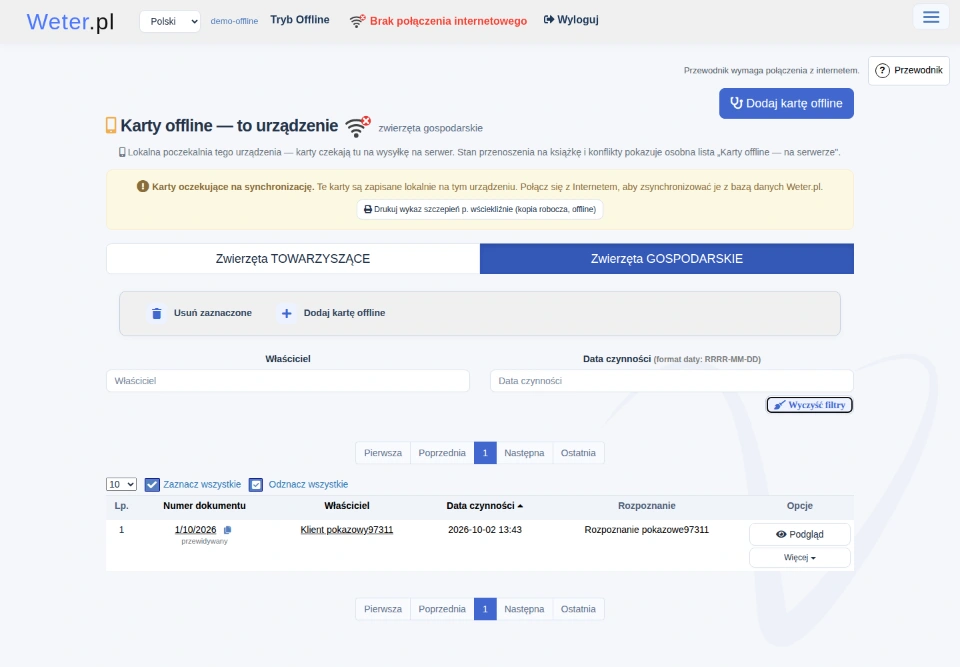The height and width of the screenshot is (667, 960).
Task: Open document number 1/10/2026
Action: [x=195, y=530]
